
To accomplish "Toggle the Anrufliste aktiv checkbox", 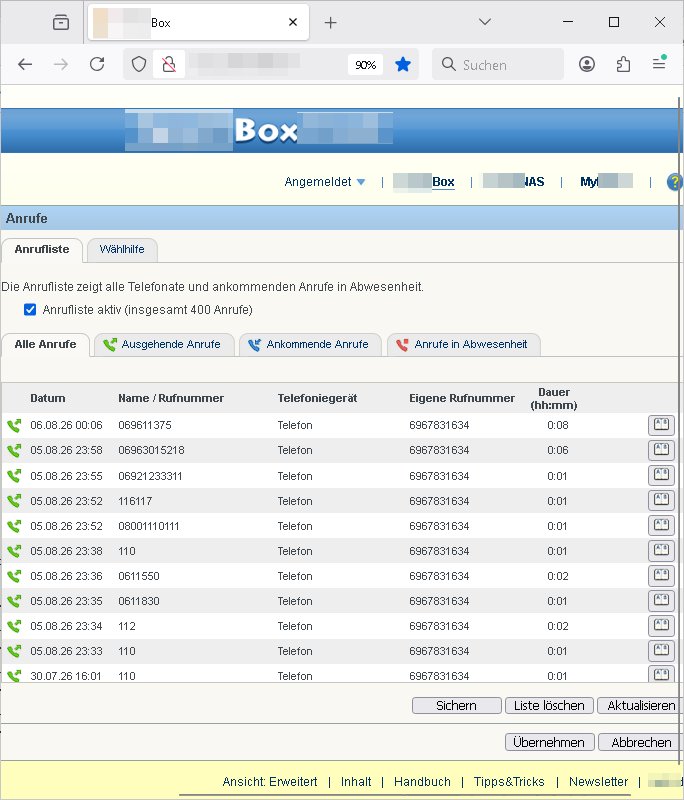I will coord(30,310).
